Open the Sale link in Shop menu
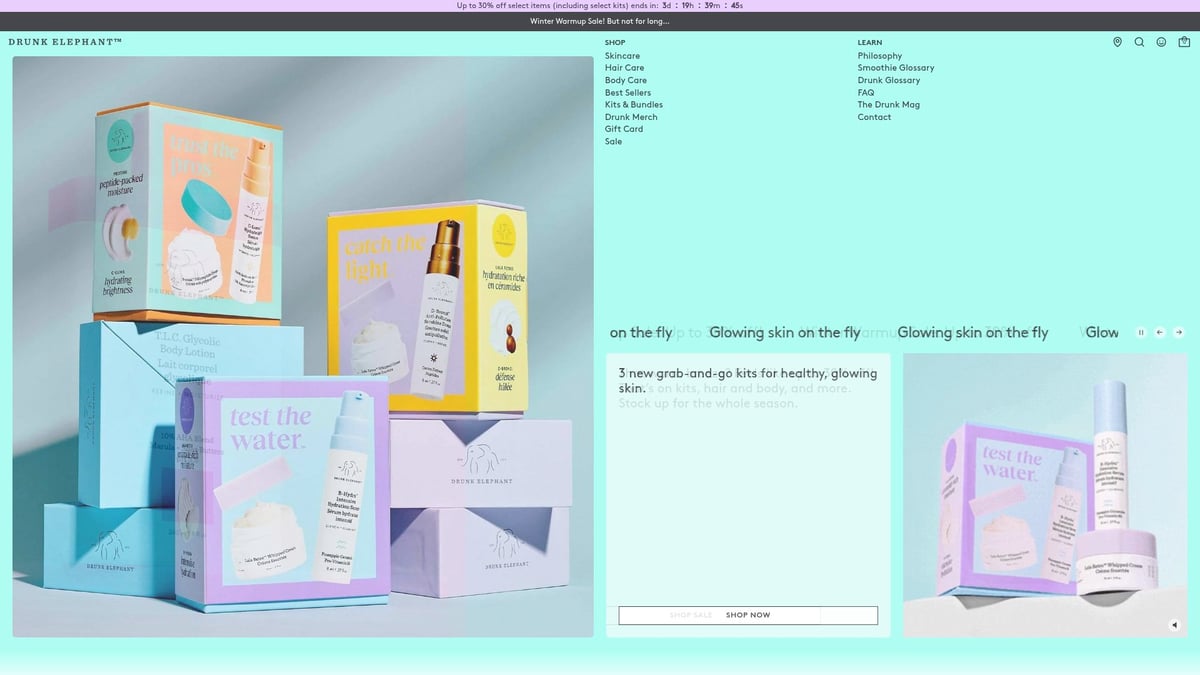Viewport: 1200px width, 675px height. coord(613,142)
